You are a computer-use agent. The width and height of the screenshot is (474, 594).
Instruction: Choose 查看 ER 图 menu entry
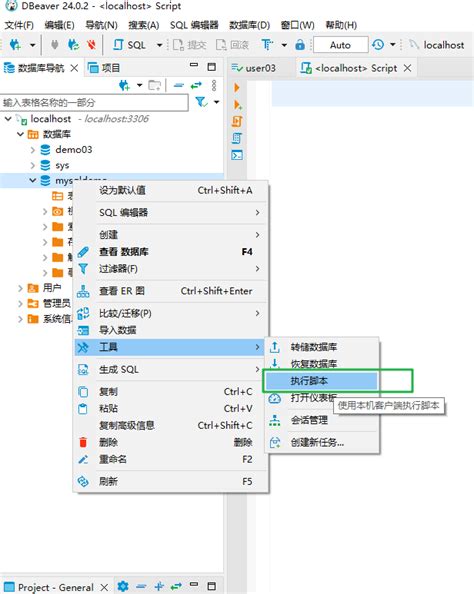[x=171, y=291]
